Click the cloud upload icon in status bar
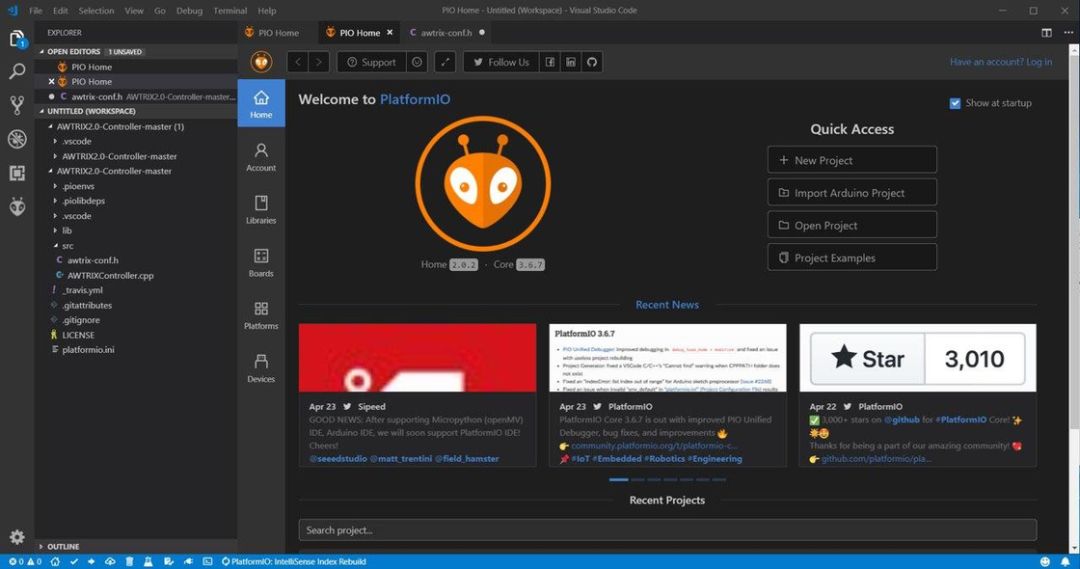 110,561
